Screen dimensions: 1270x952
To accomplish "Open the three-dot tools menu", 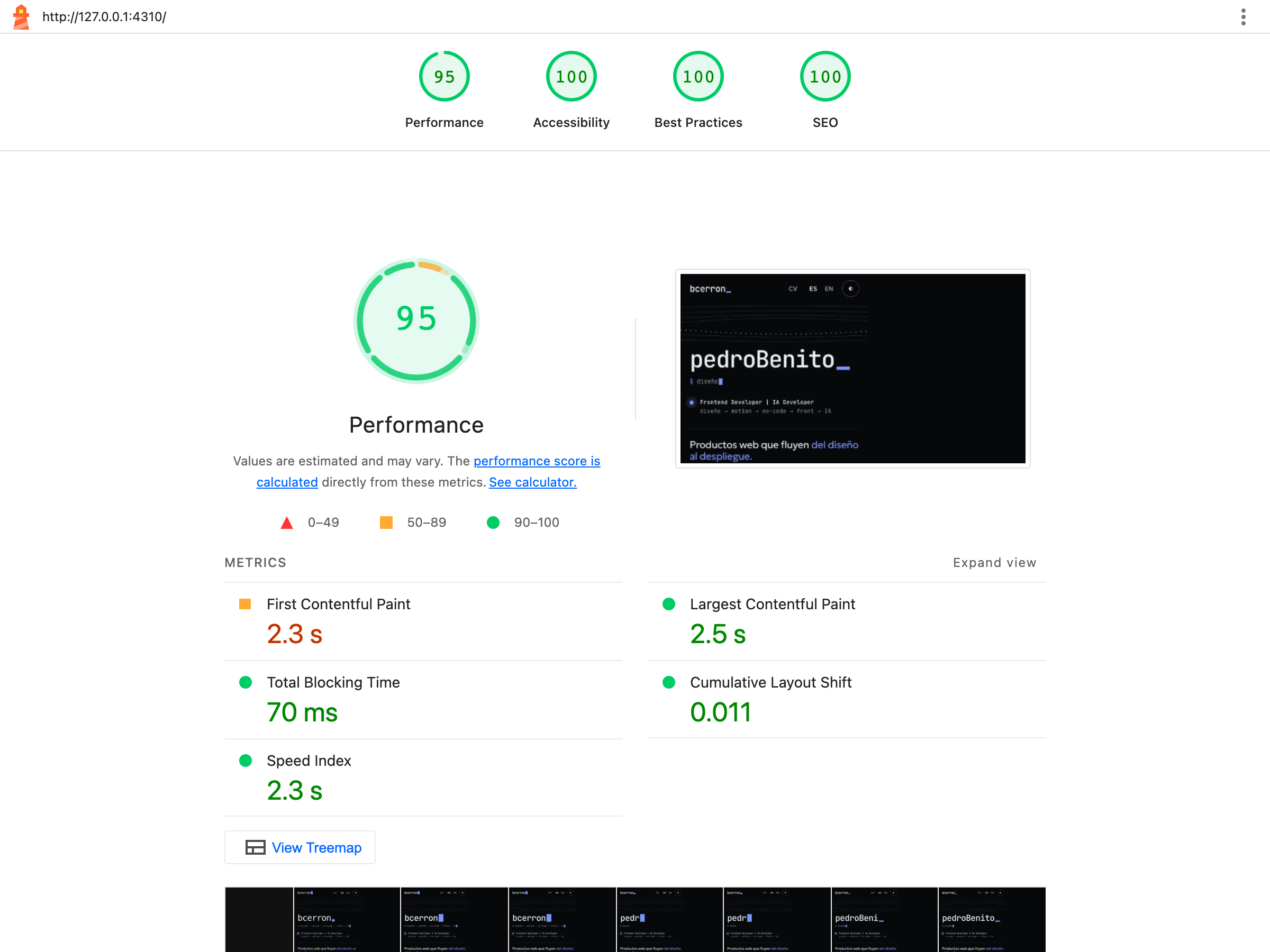I will coord(1243,16).
